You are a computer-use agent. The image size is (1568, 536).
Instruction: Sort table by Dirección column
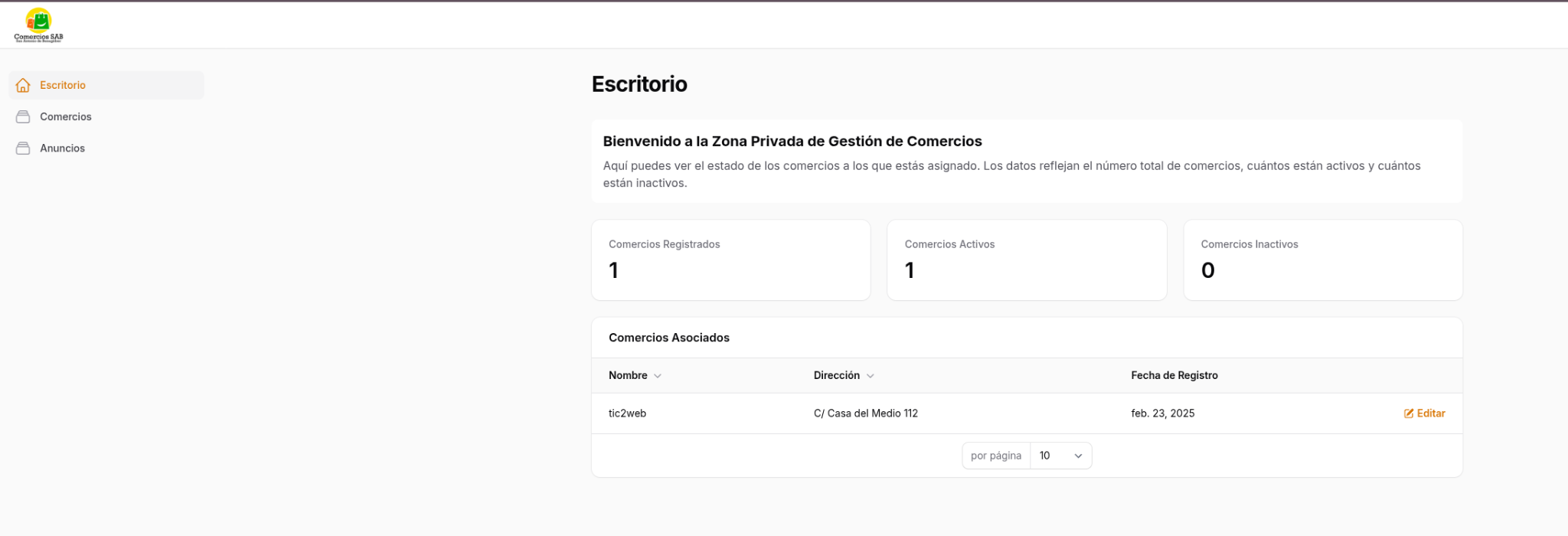coord(836,375)
